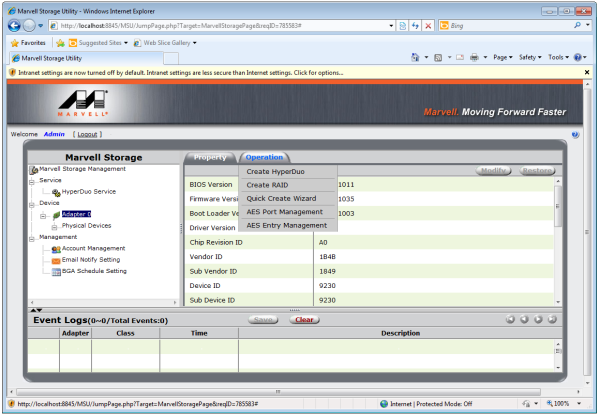This screenshot has height=417, width=600.
Task: Open a new blank browser tab
Action: (171, 59)
